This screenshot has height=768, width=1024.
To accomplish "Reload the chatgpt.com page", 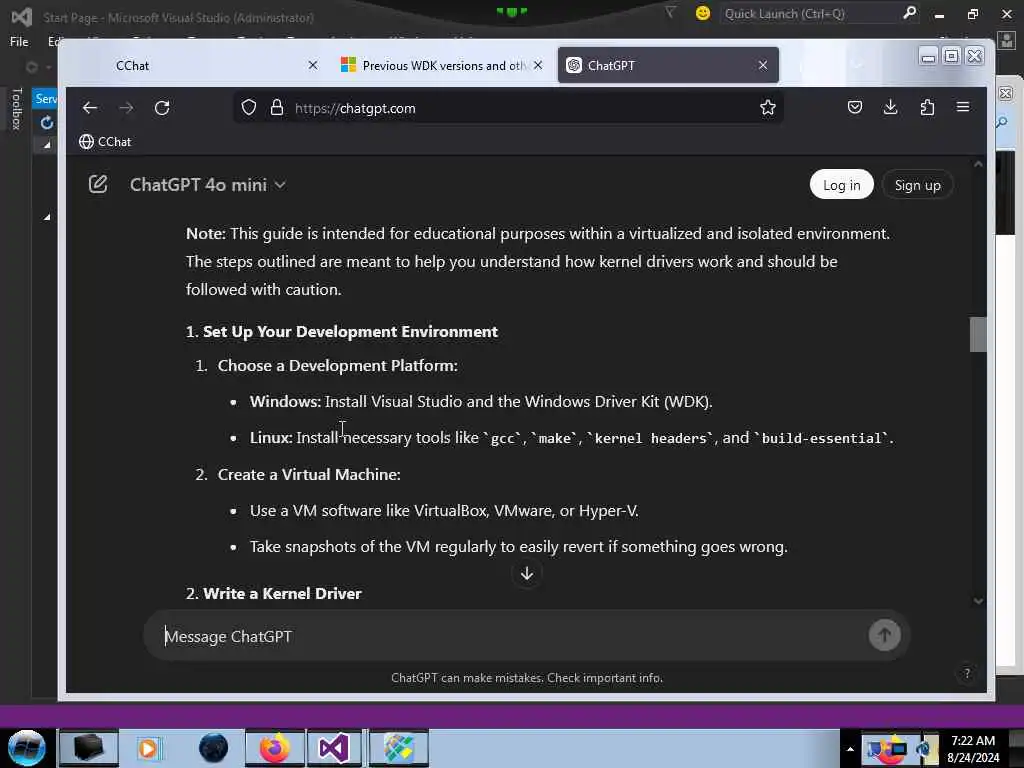I will click(162, 108).
